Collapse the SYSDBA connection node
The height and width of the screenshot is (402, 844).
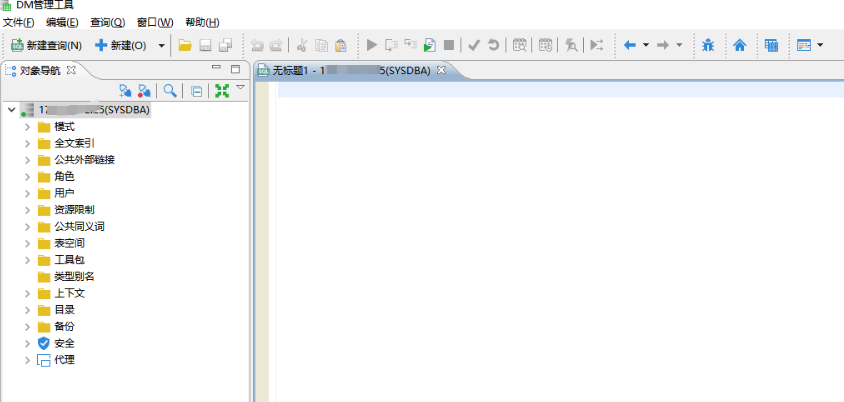click(12, 110)
